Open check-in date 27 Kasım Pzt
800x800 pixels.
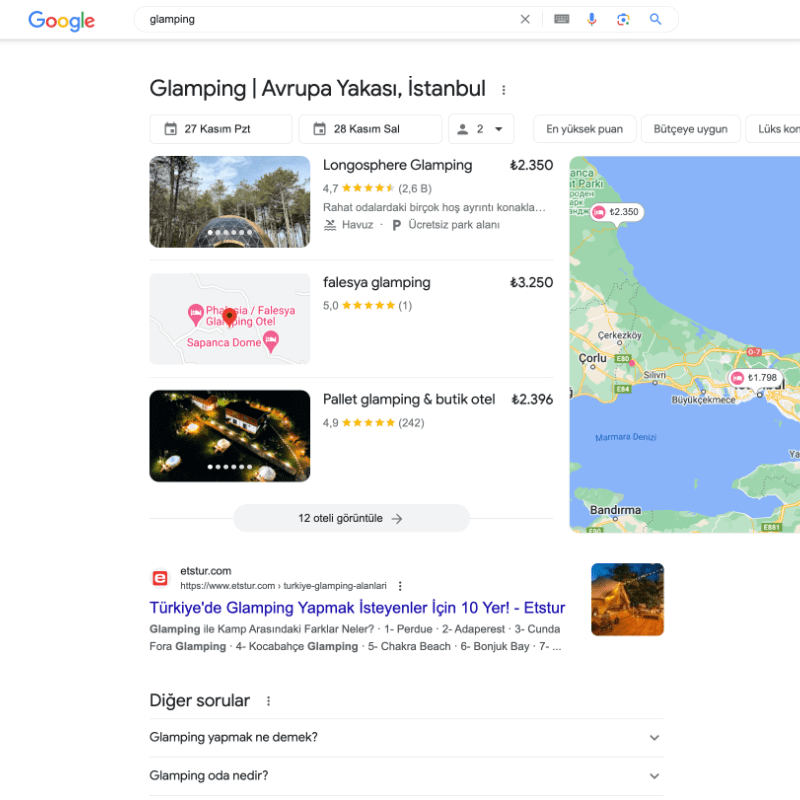pyautogui.click(x=220, y=129)
